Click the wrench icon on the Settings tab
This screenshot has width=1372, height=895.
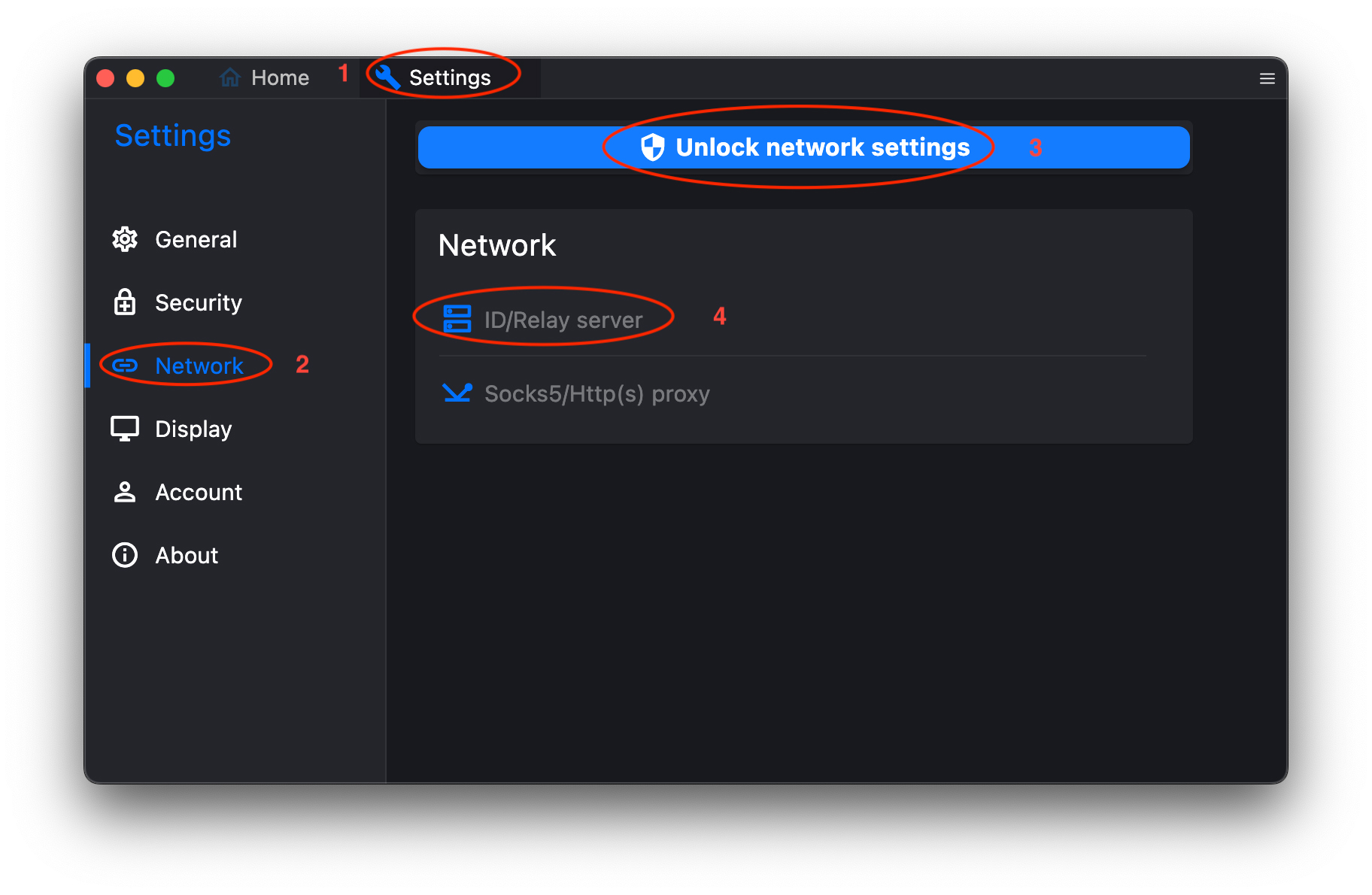(x=387, y=77)
